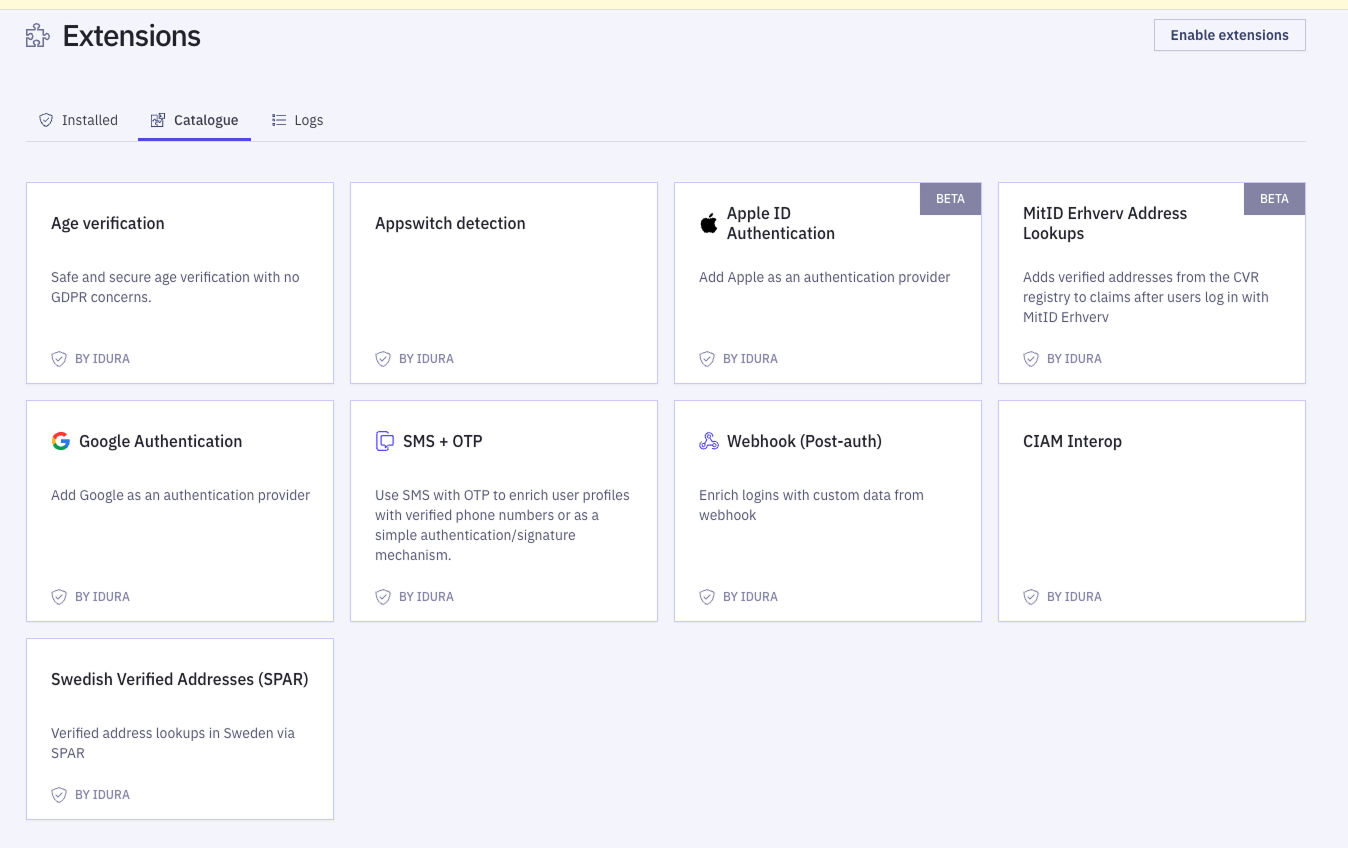The width and height of the screenshot is (1348, 848).
Task: Open the Age verification extension card
Action: point(180,282)
